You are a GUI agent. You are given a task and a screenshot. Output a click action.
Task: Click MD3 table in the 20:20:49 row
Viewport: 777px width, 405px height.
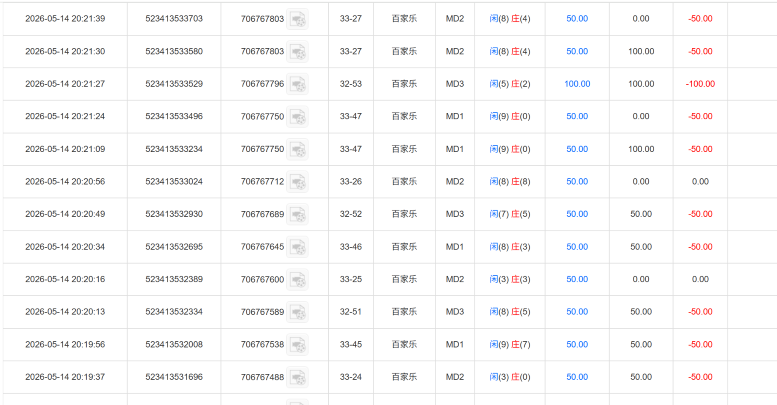click(455, 214)
